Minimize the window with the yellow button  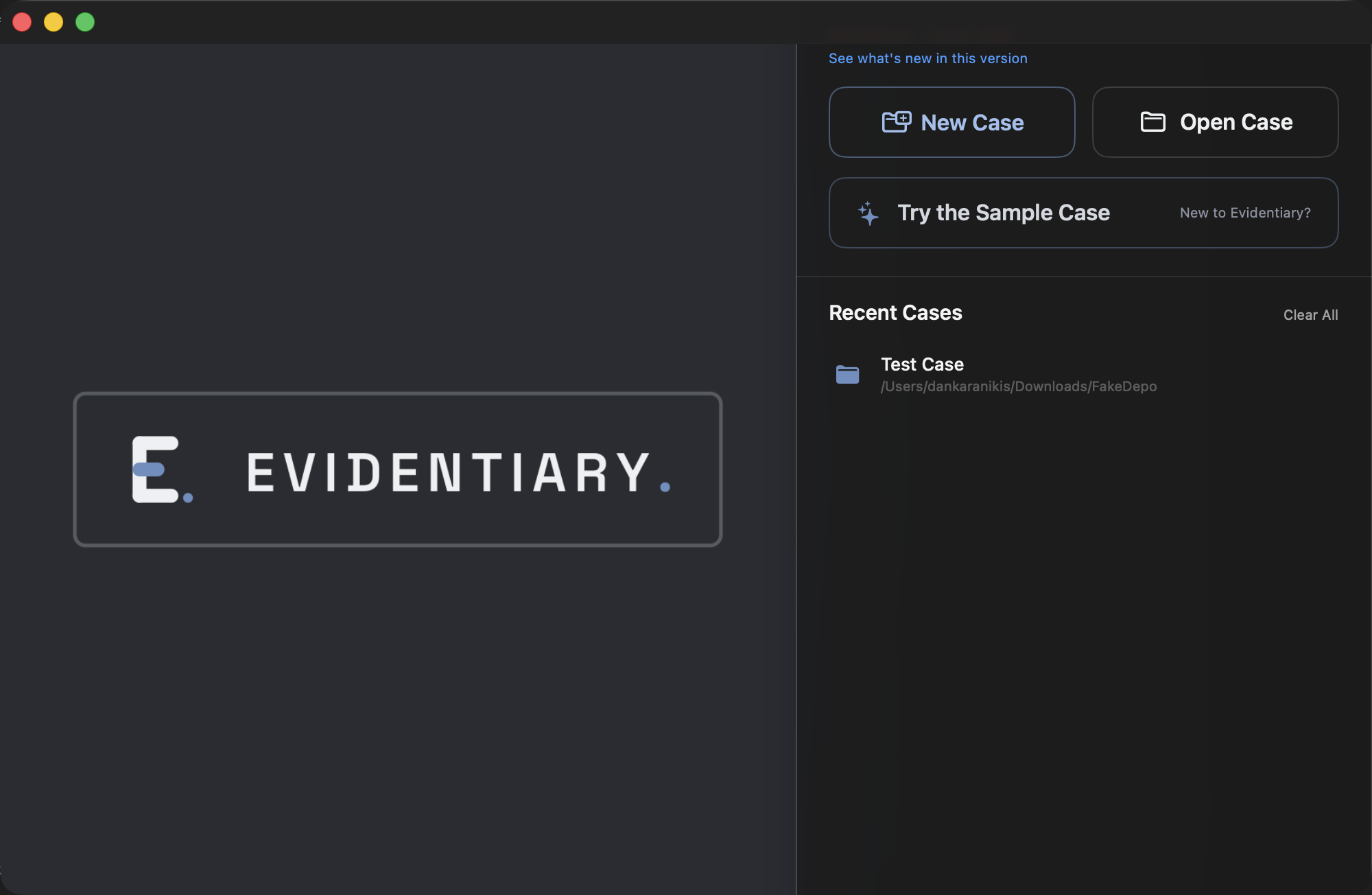click(54, 22)
